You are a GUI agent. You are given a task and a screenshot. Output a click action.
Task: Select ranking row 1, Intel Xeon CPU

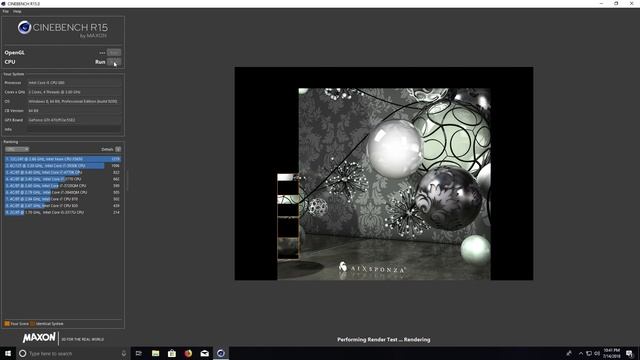click(x=63, y=159)
